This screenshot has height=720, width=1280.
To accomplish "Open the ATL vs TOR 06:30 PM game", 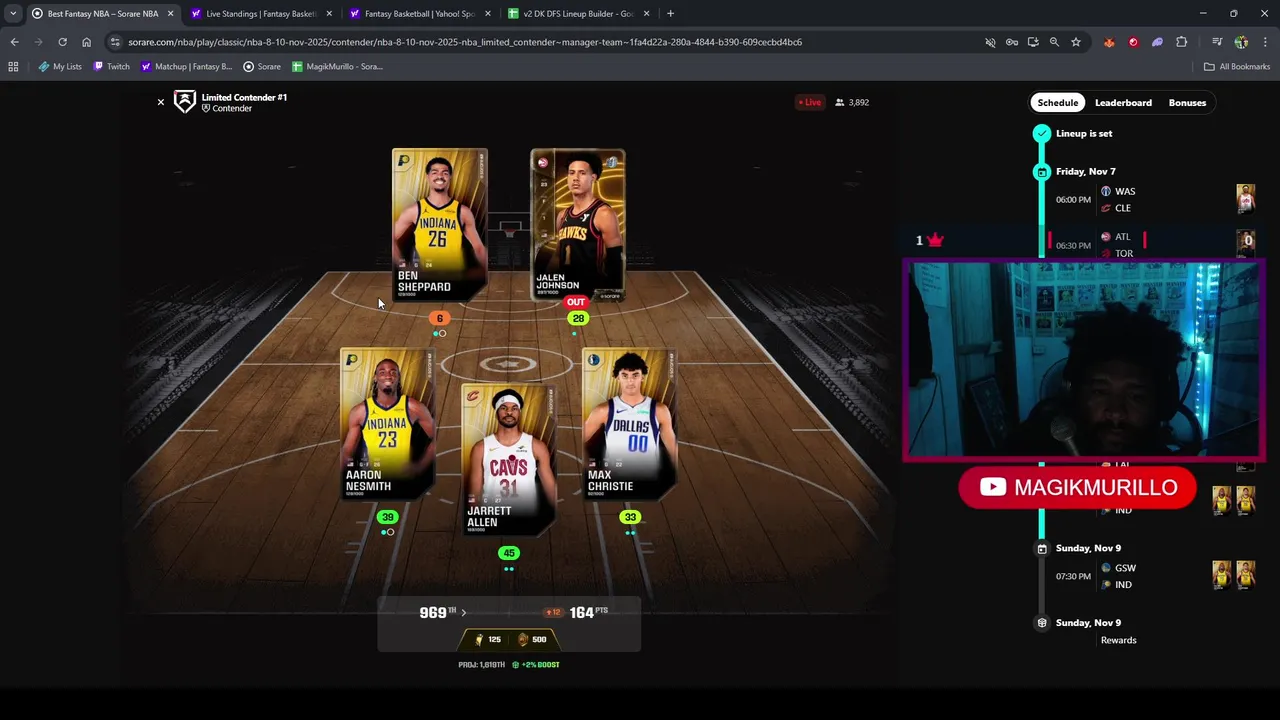I will coord(1145,245).
